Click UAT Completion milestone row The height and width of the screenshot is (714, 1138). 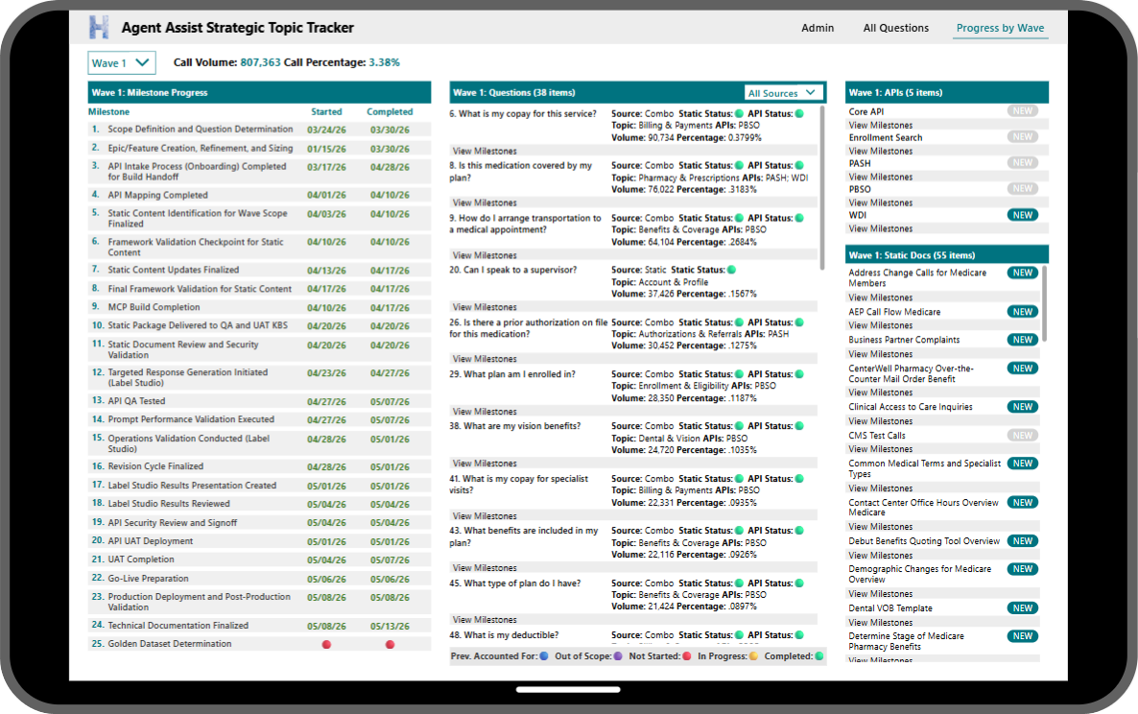pyautogui.click(x=259, y=560)
